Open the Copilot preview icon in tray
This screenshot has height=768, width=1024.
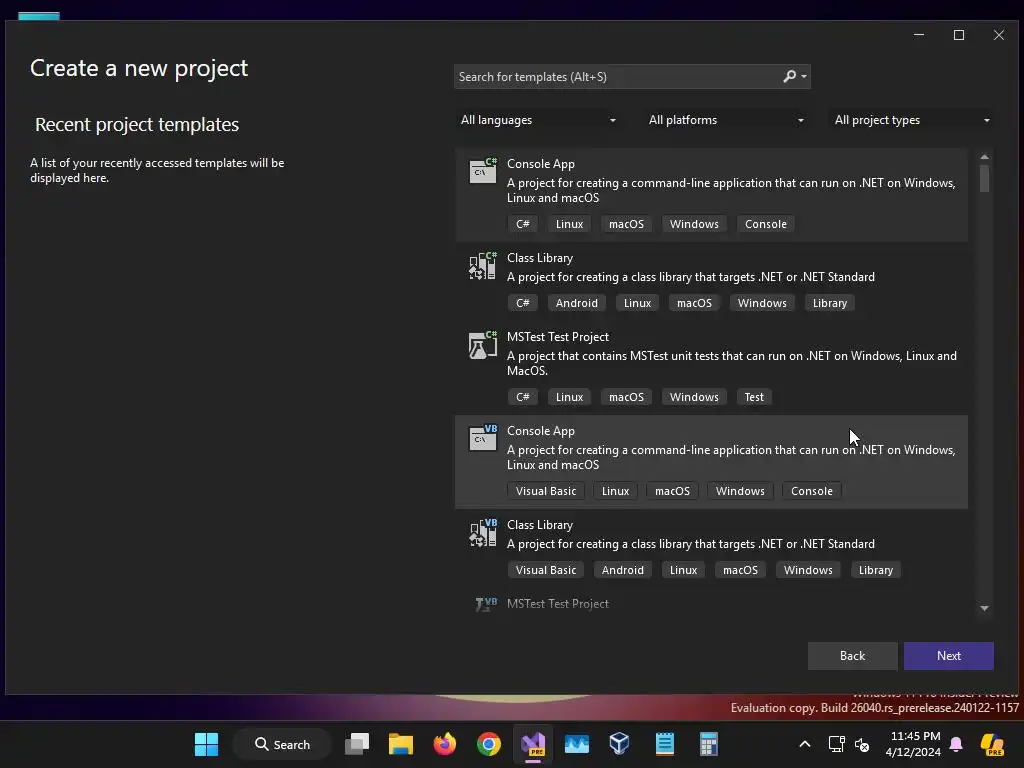click(x=992, y=744)
